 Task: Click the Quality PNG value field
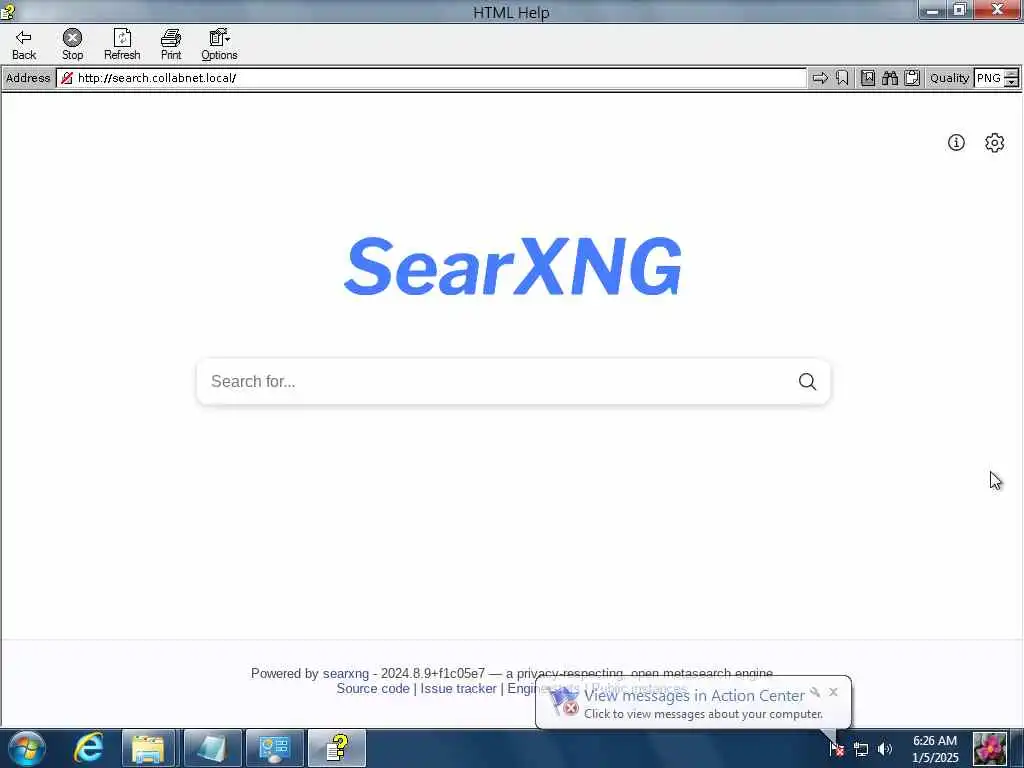click(989, 78)
